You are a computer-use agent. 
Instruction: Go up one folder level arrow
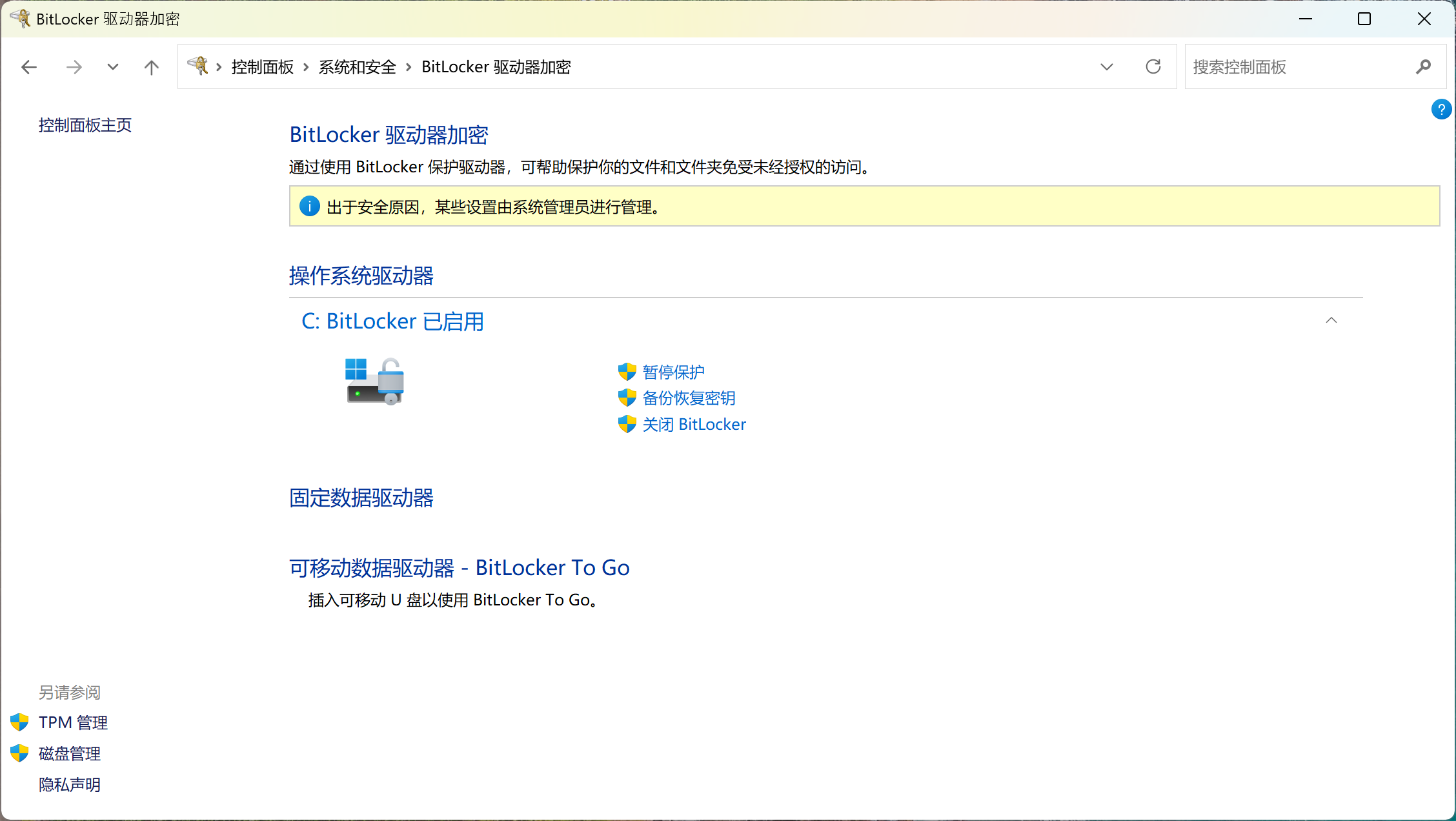[x=151, y=67]
